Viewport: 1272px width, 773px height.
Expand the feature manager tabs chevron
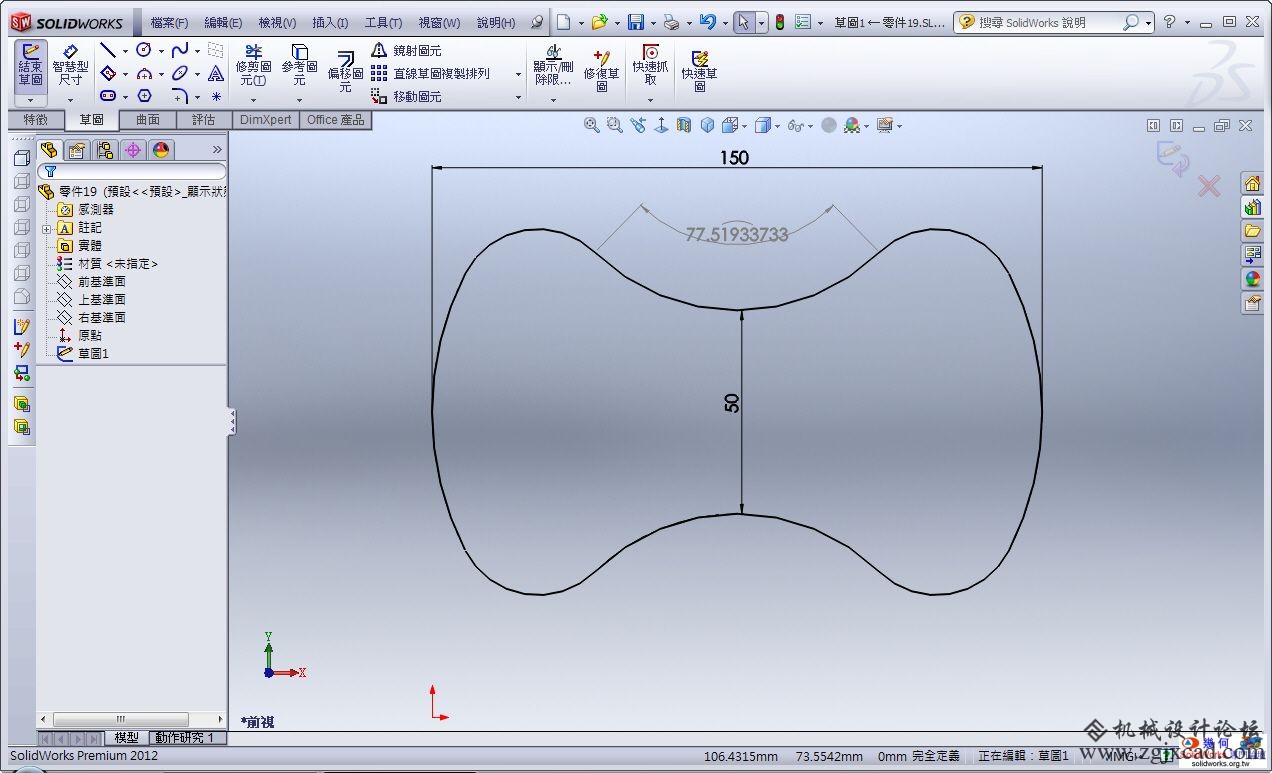pos(217,150)
